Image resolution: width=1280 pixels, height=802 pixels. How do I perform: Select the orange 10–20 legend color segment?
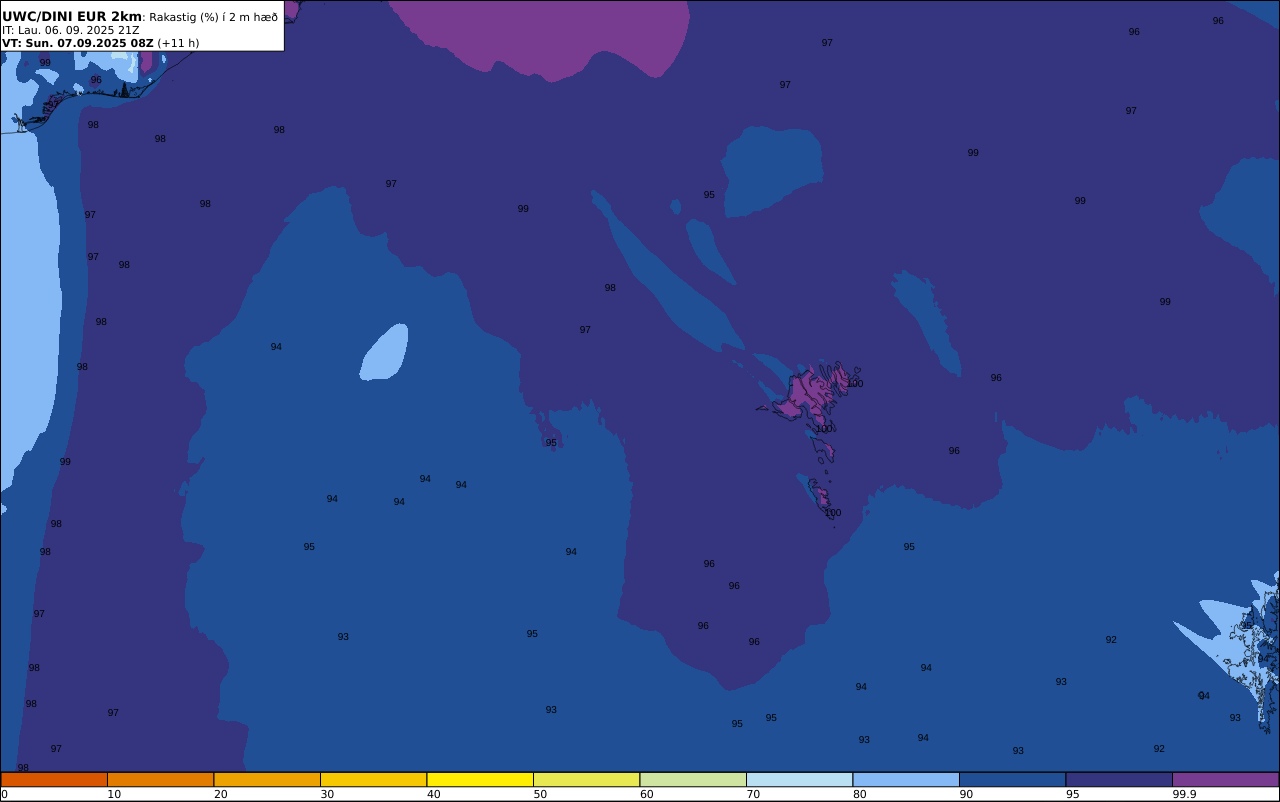(x=160, y=779)
